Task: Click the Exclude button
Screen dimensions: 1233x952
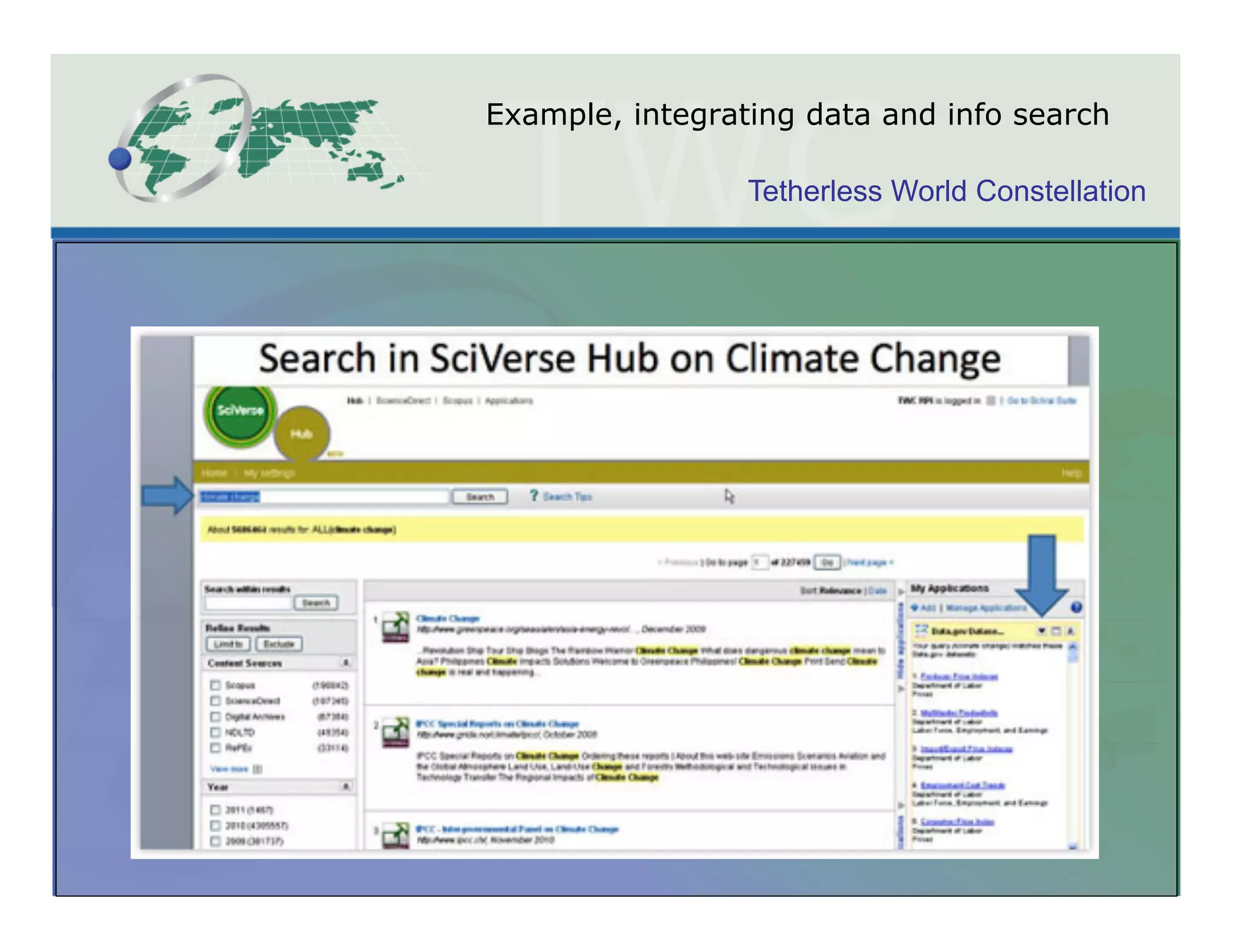Action: click(279, 644)
